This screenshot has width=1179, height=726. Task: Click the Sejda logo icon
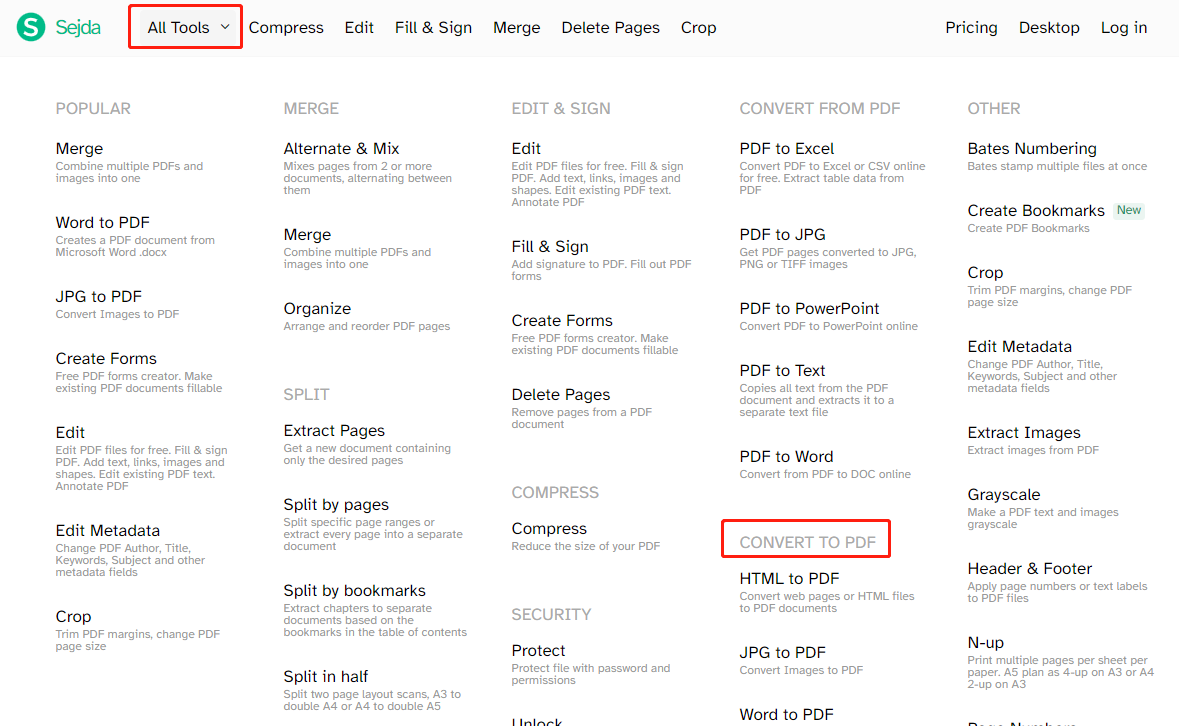tap(32, 27)
